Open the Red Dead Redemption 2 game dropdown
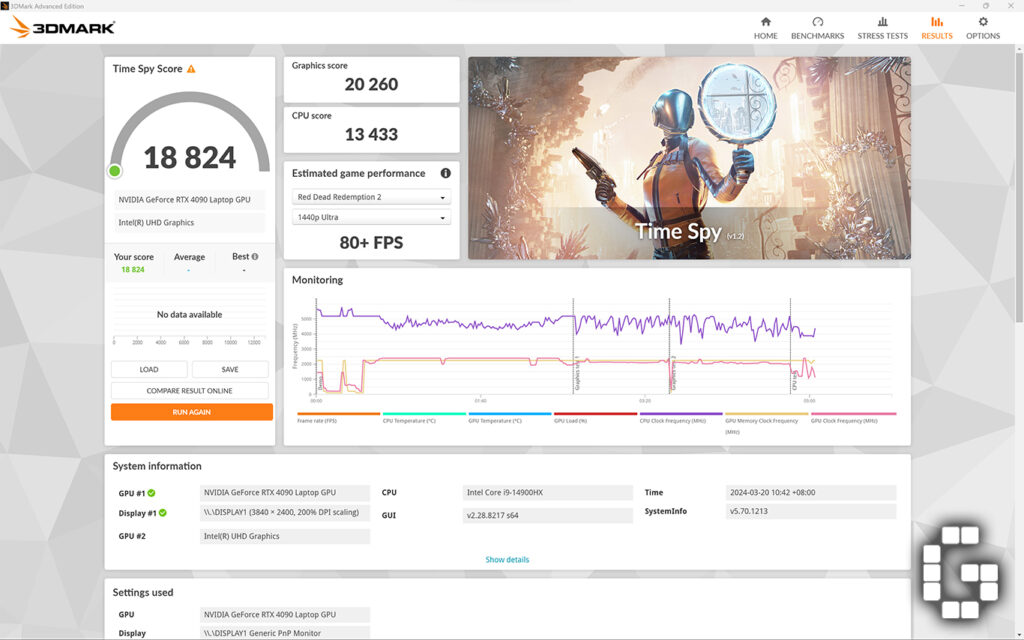 [371, 197]
